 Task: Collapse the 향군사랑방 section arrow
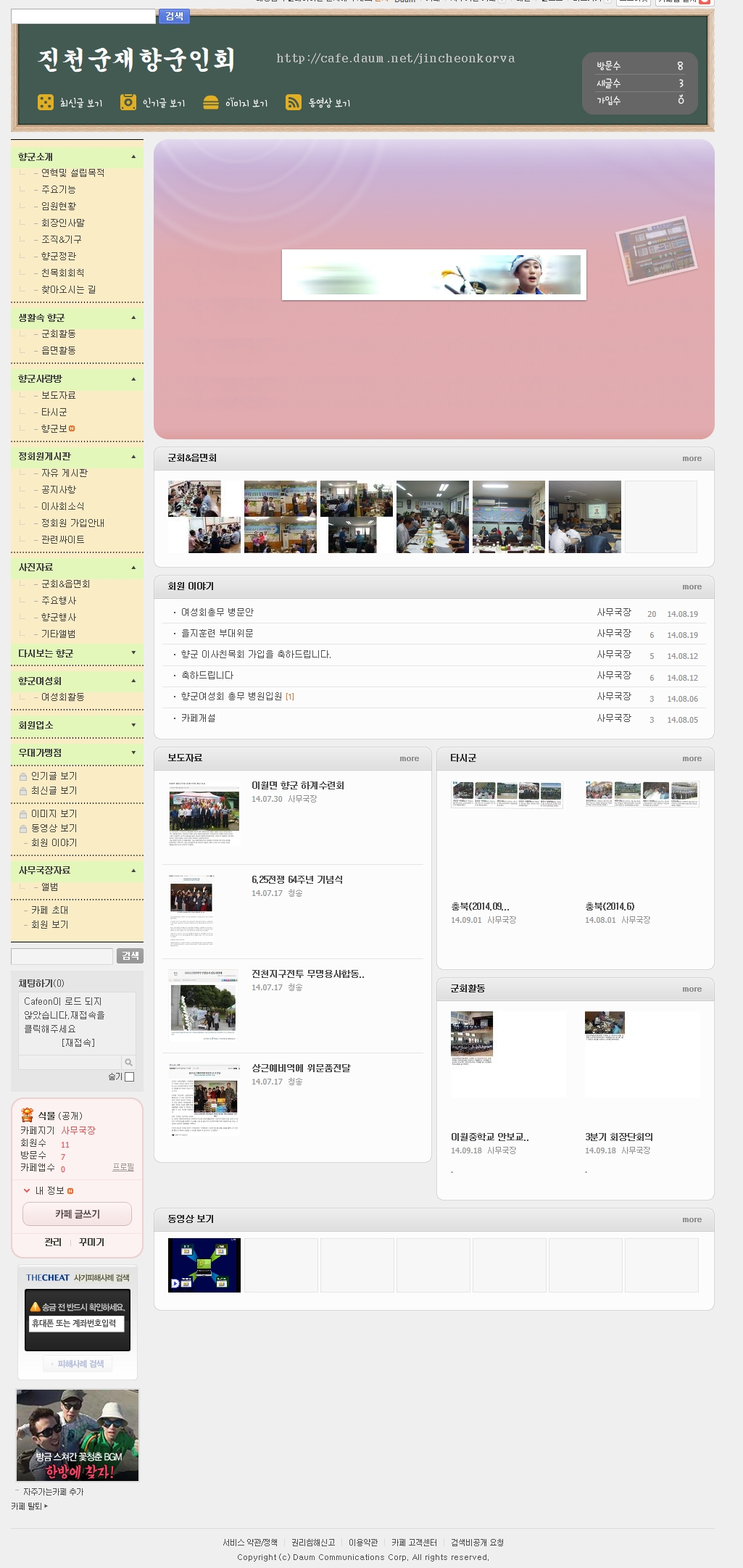(133, 379)
